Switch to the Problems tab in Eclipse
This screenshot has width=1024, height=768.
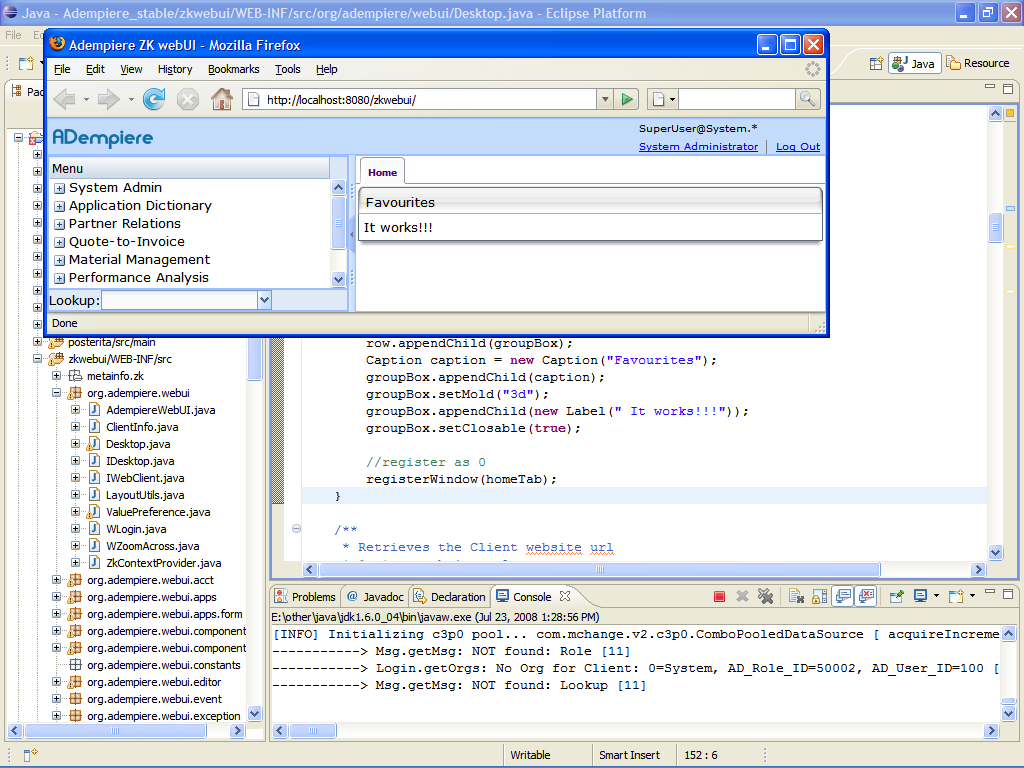(306, 596)
